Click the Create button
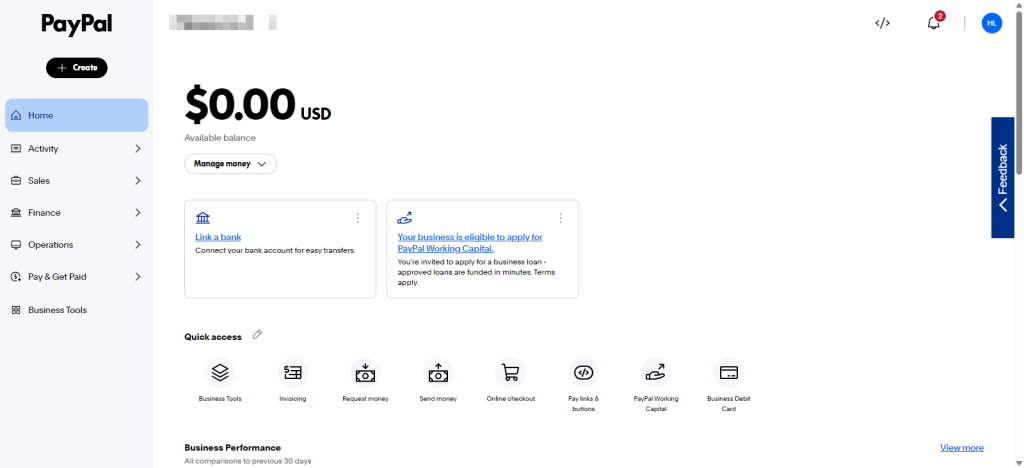Image resolution: width=1024 pixels, height=468 pixels. click(x=76, y=68)
